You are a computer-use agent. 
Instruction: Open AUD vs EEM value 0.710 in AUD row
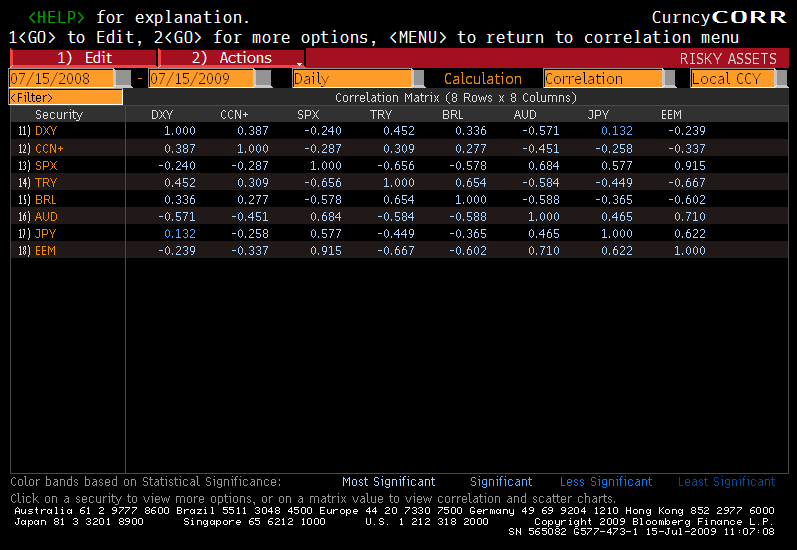click(690, 217)
